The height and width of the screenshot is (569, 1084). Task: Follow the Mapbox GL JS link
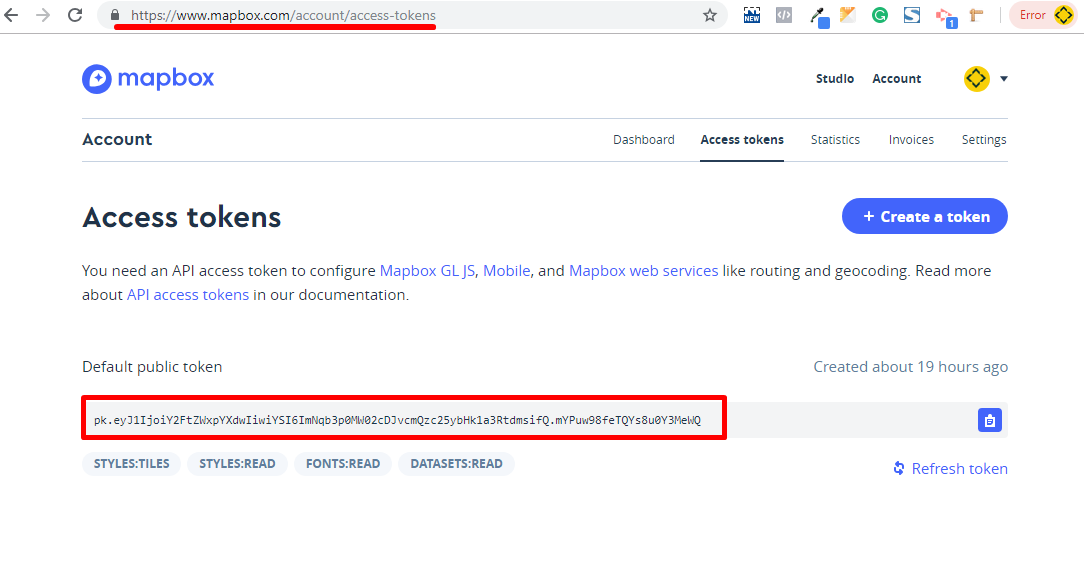click(x=427, y=270)
